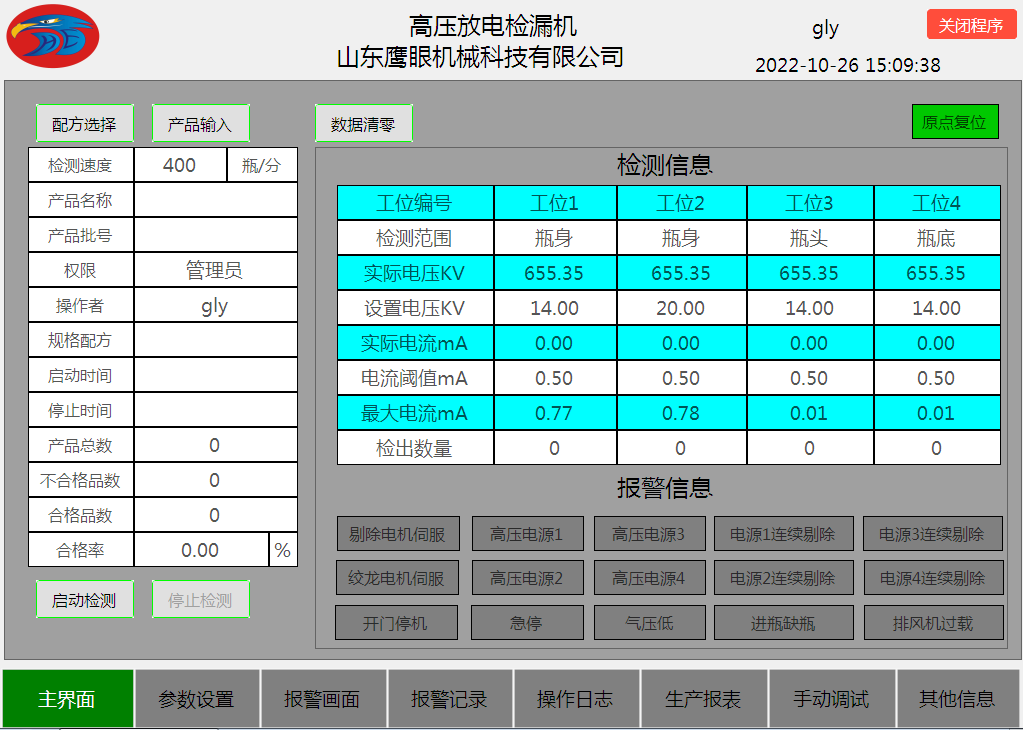Click the 电源1连续剔除 alarm indicator
The width and height of the screenshot is (1023, 730).
click(784, 534)
